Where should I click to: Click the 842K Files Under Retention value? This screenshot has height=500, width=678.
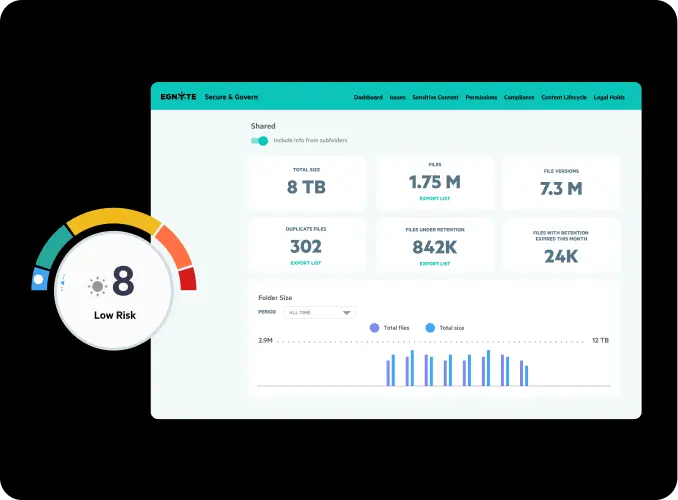[x=435, y=247]
